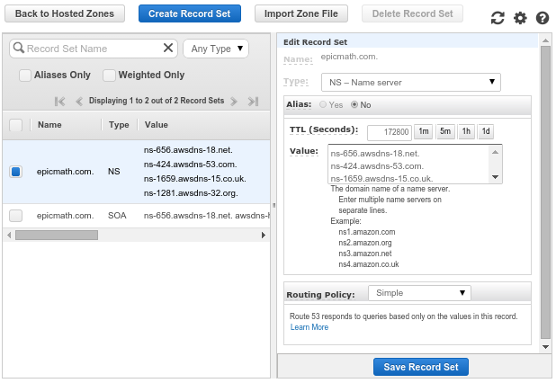This screenshot has width=556, height=383.
Task: Open the help question mark icon
Action: pyautogui.click(x=542, y=18)
